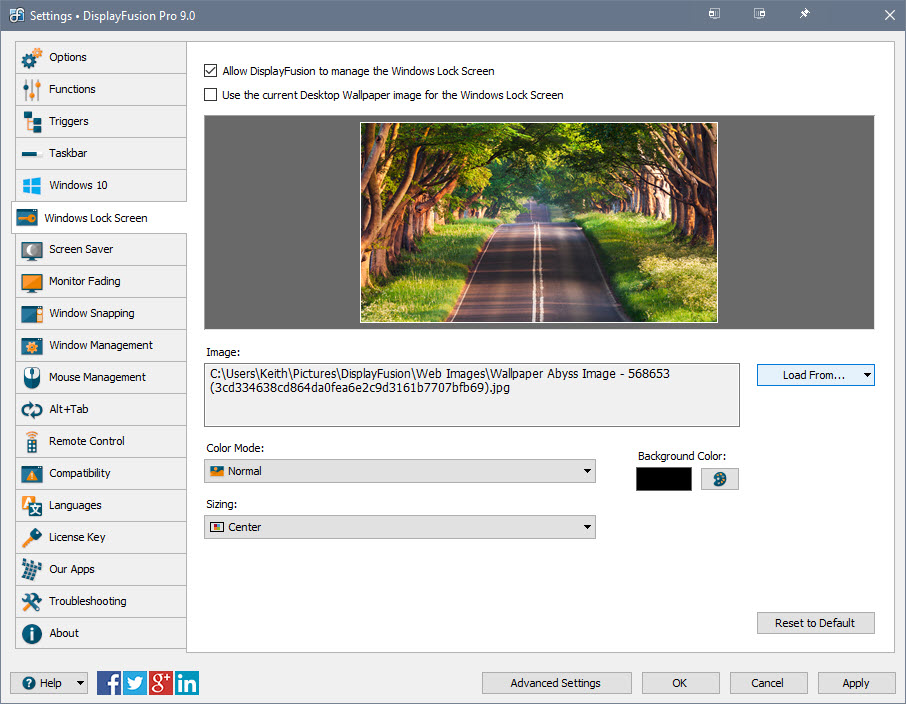Uncheck Allow DisplayFusion to manage the Windows Lock Screen

(x=209, y=71)
